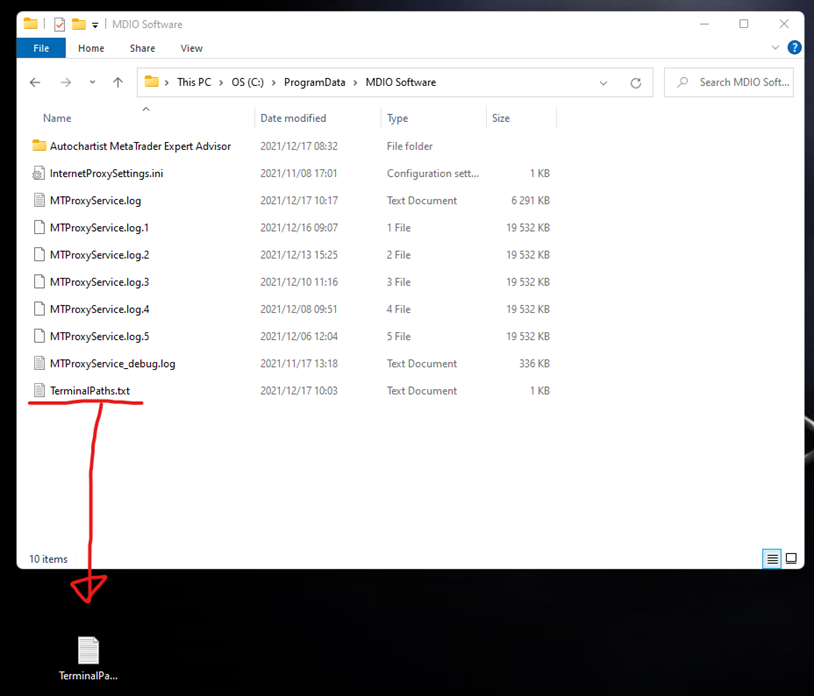Select MTProxyService.log.3 file
Viewport: 814px width, 696px height.
point(99,282)
